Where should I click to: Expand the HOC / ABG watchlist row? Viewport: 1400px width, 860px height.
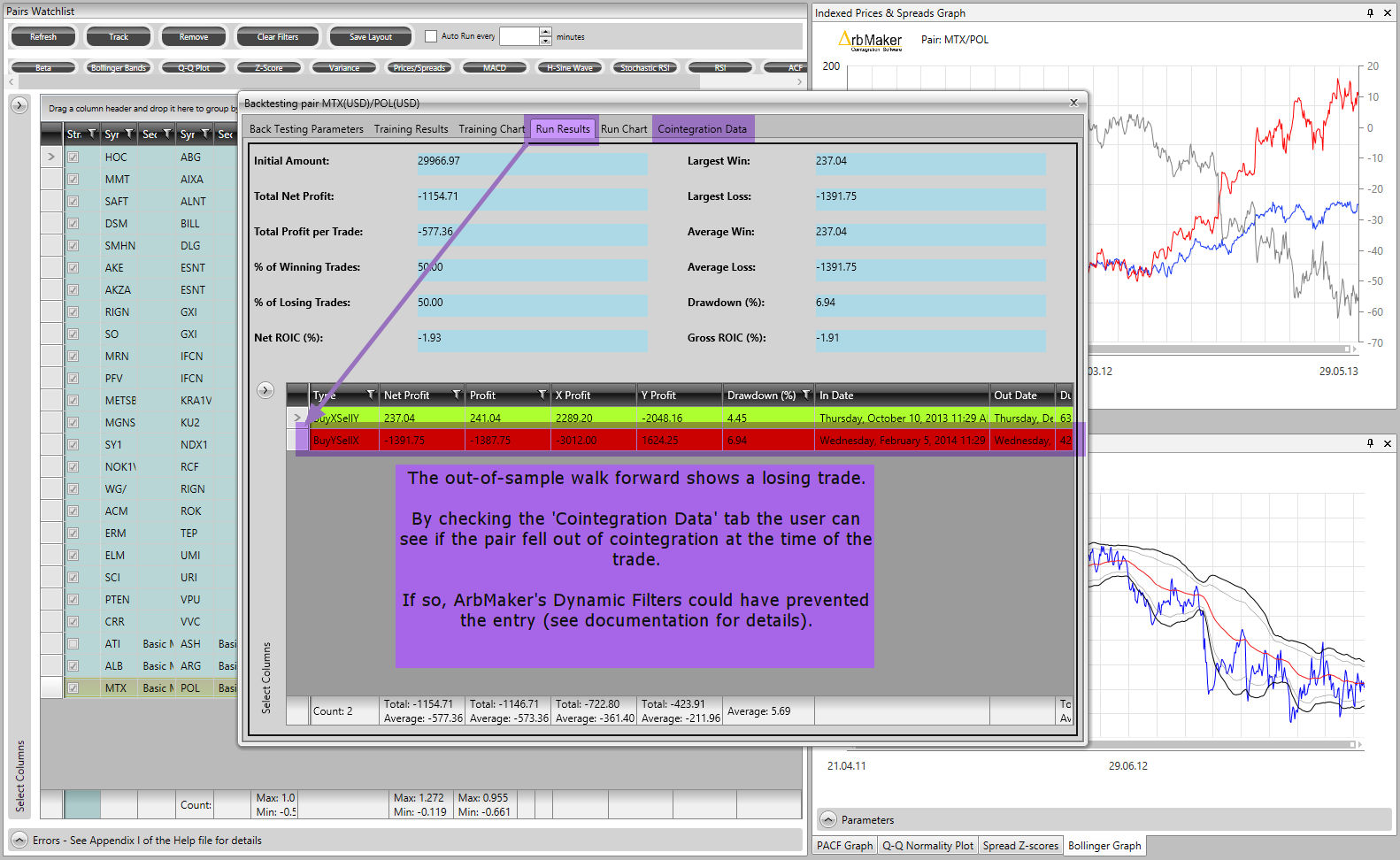(x=51, y=157)
